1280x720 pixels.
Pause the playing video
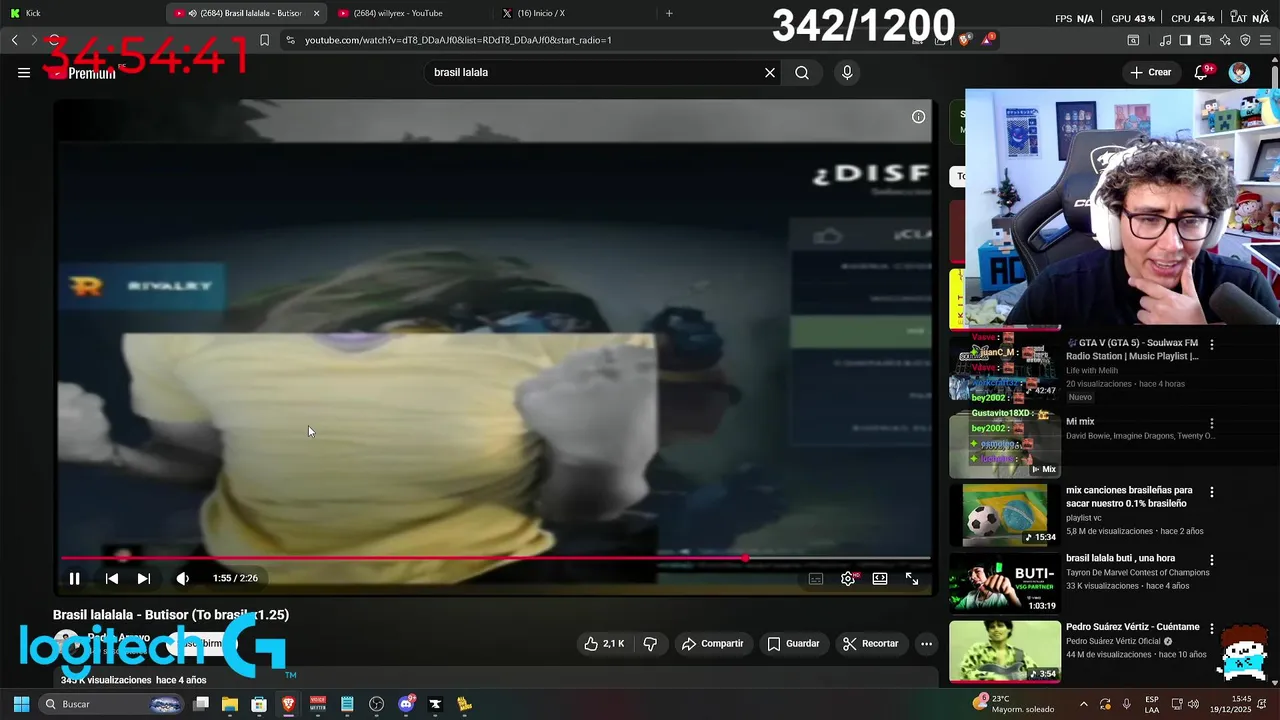click(74, 578)
